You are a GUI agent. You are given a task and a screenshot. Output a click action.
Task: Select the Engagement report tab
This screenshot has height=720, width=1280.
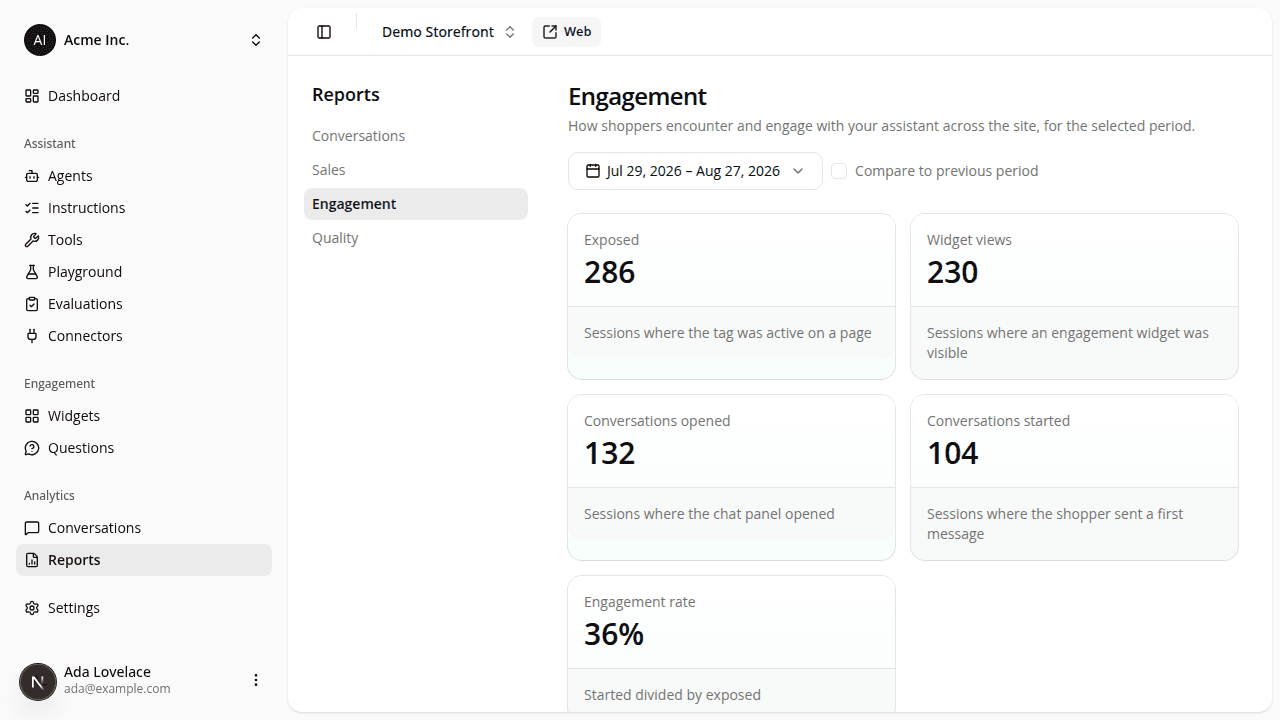click(416, 204)
